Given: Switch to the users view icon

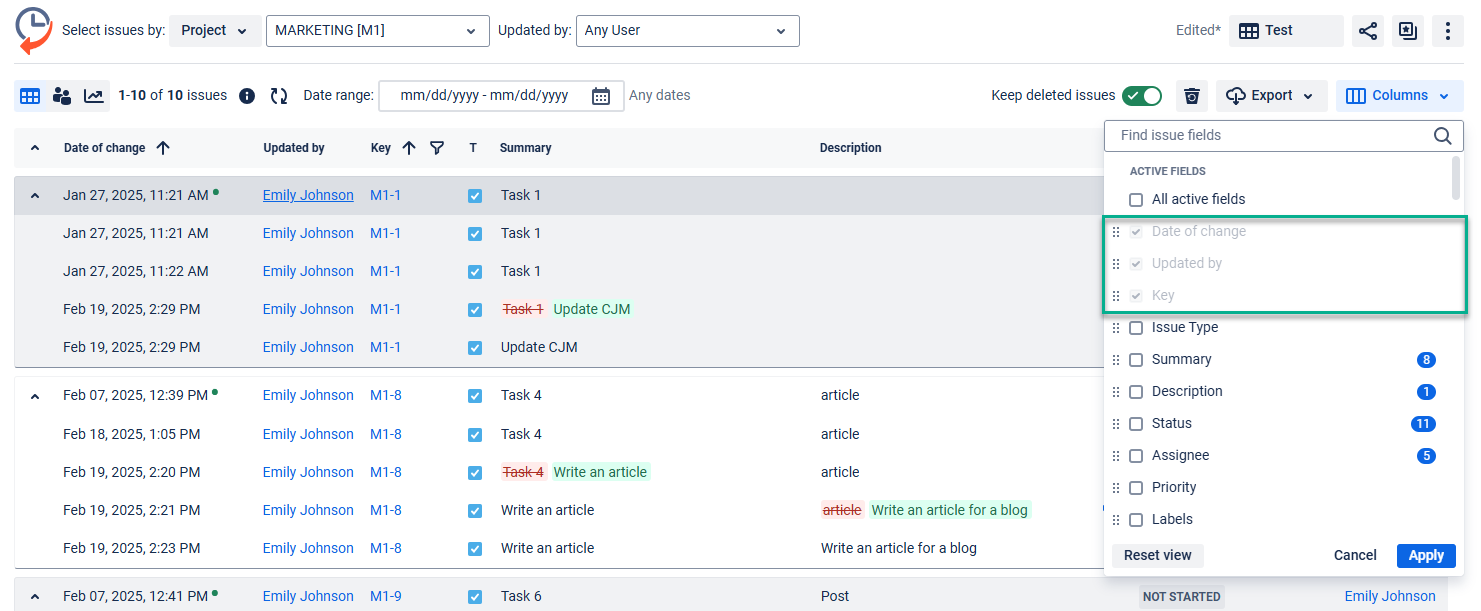Looking at the screenshot, I should pyautogui.click(x=62, y=96).
